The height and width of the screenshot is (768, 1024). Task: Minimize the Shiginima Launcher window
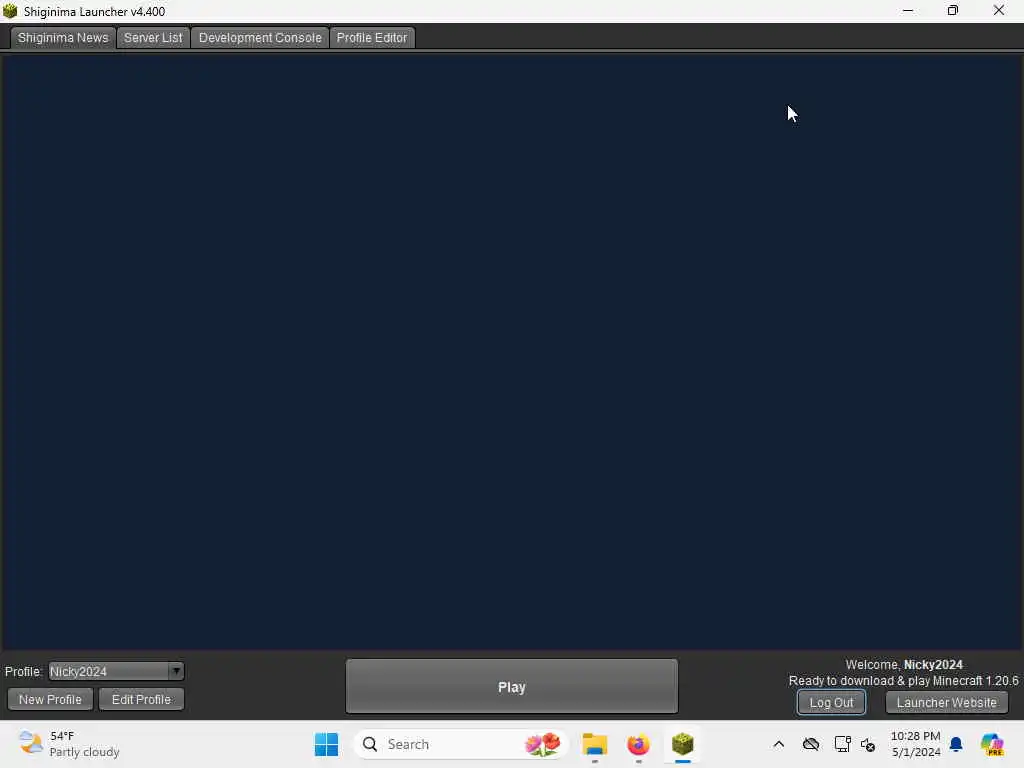point(908,10)
